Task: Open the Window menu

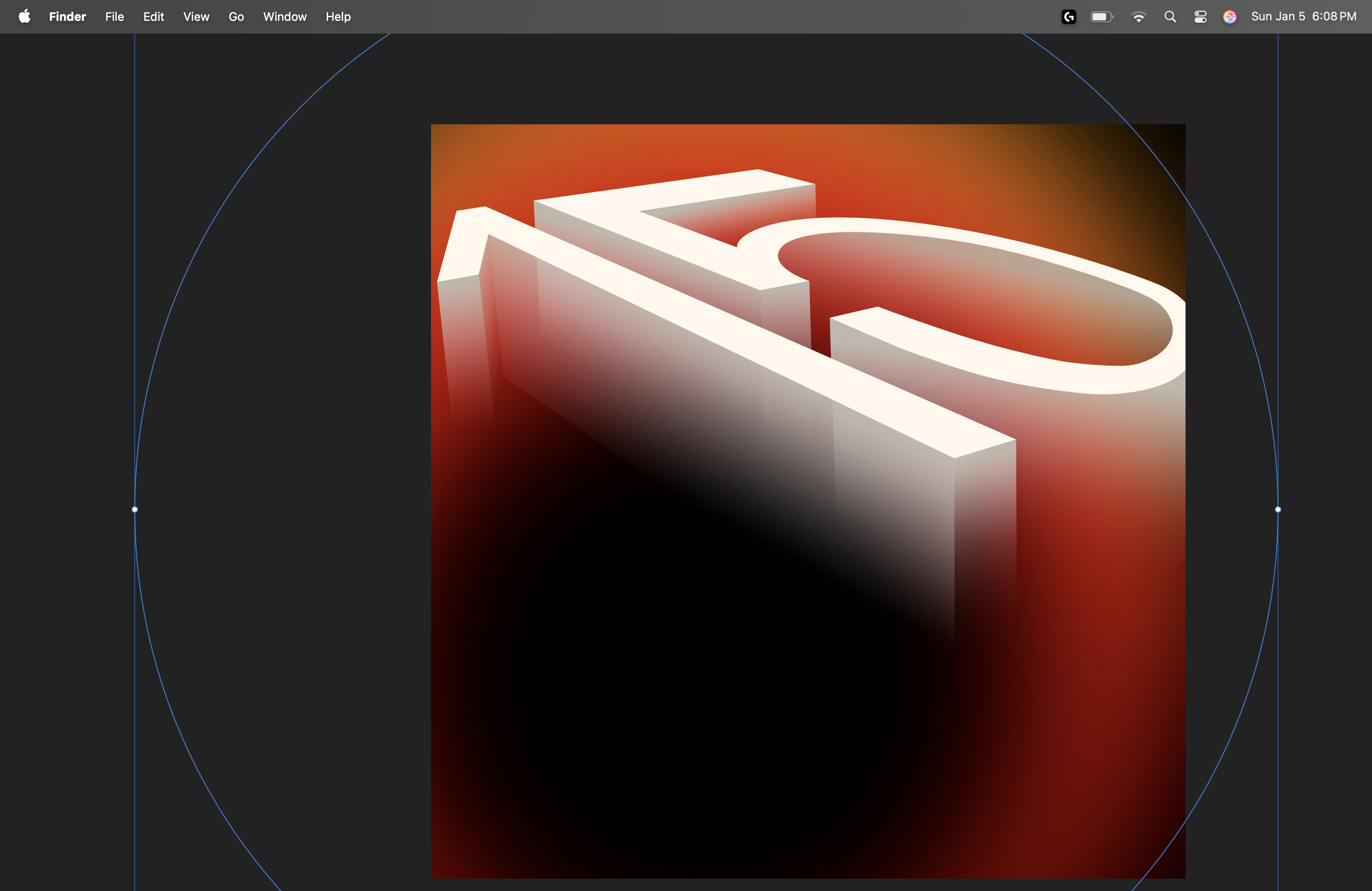Action: [285, 17]
